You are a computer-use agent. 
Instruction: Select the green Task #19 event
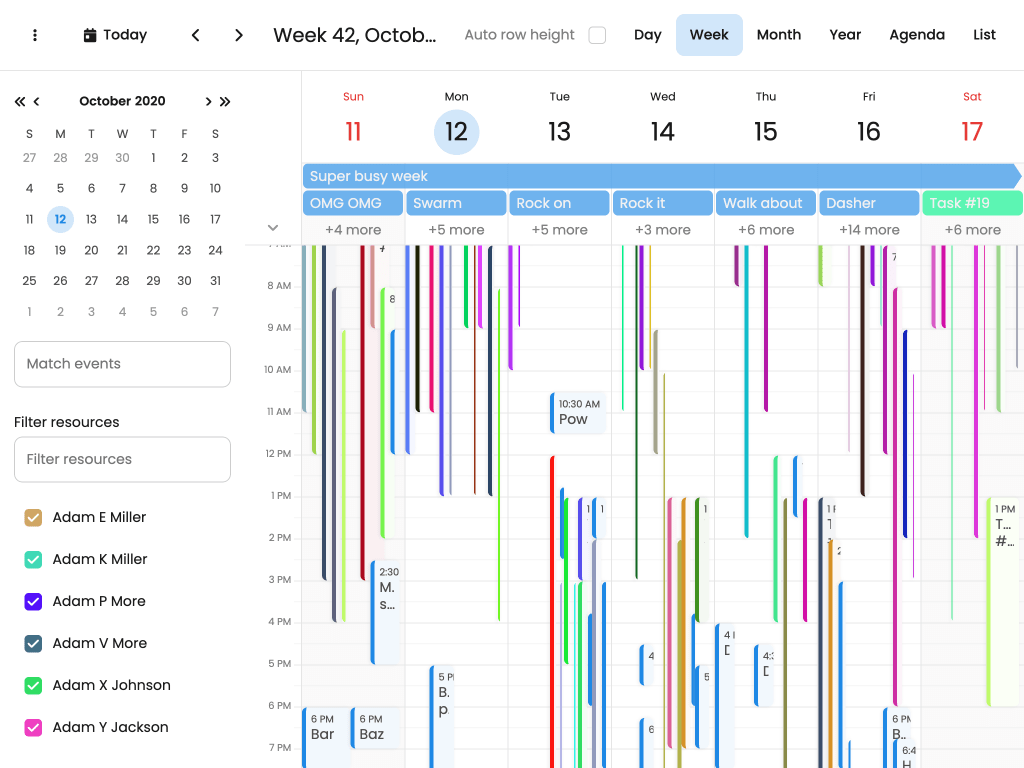971,203
